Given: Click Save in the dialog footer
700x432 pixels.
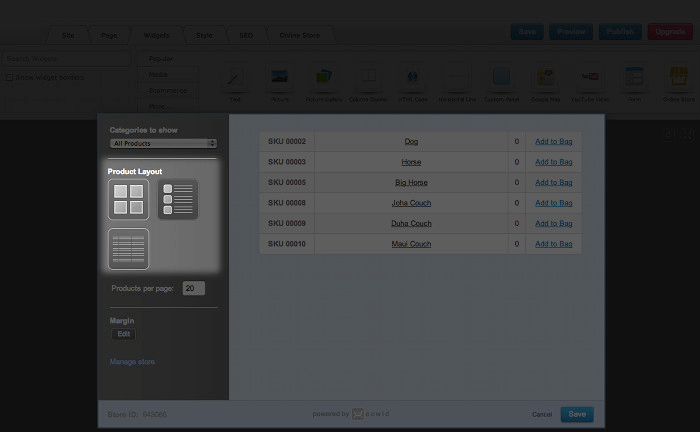Looking at the screenshot, I should 577,414.
